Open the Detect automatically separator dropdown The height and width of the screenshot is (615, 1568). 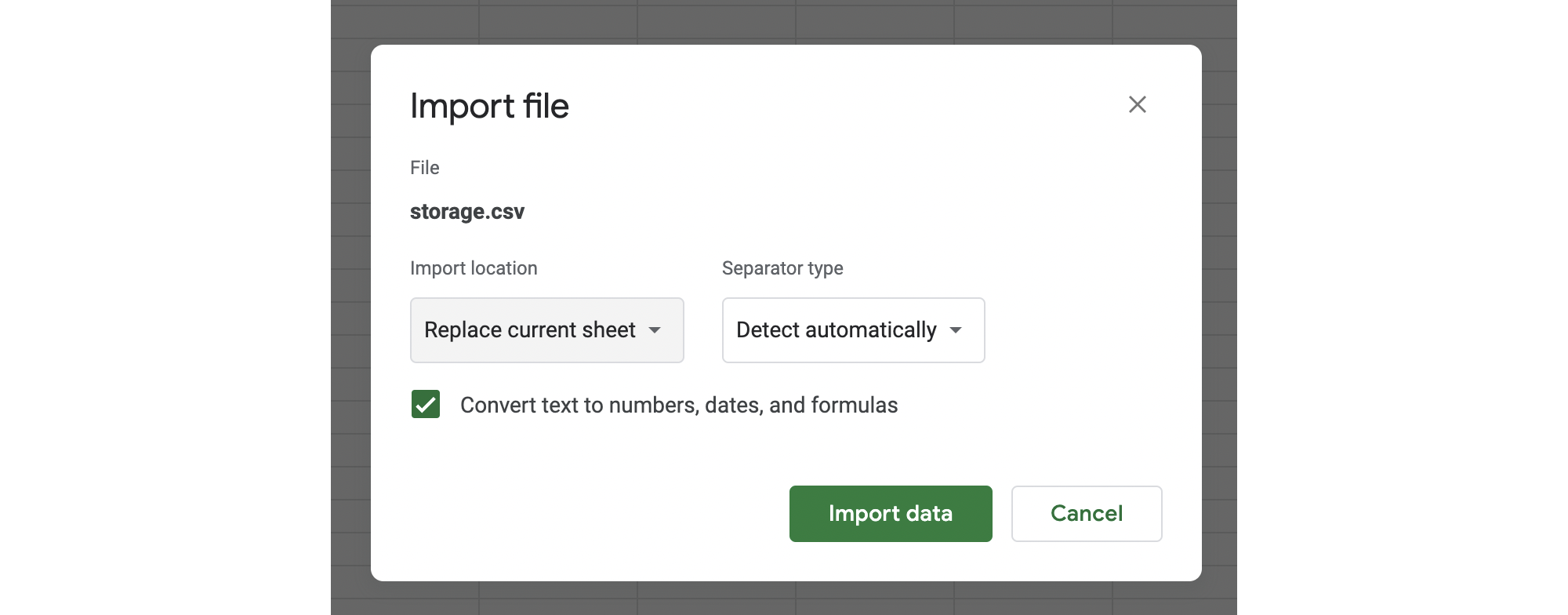(853, 330)
